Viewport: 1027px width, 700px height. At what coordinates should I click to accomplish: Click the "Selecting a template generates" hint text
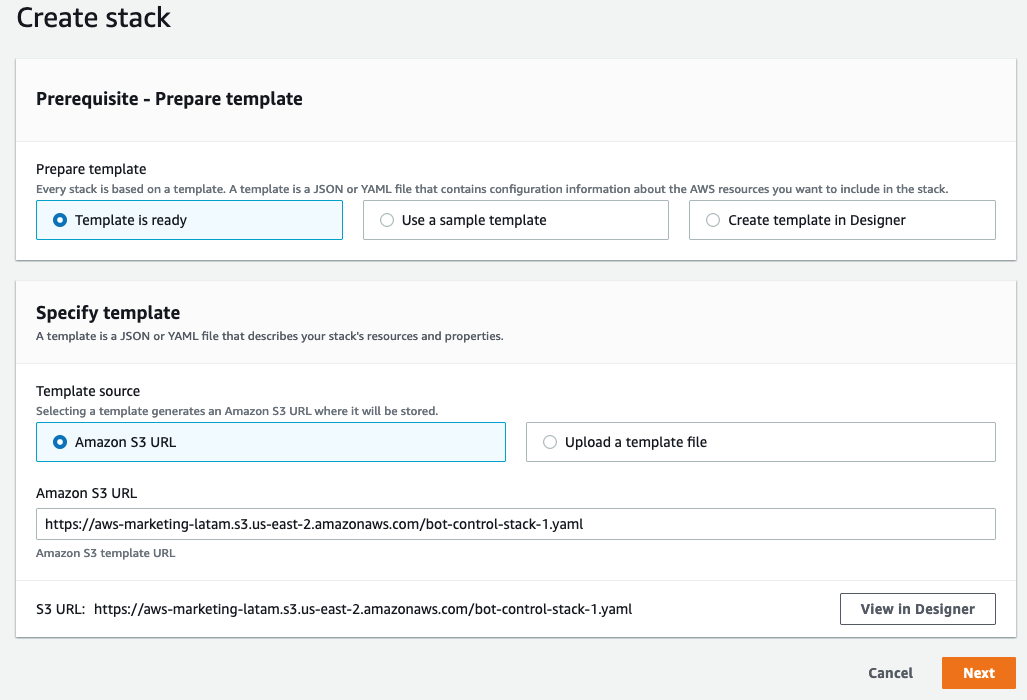click(x=236, y=411)
